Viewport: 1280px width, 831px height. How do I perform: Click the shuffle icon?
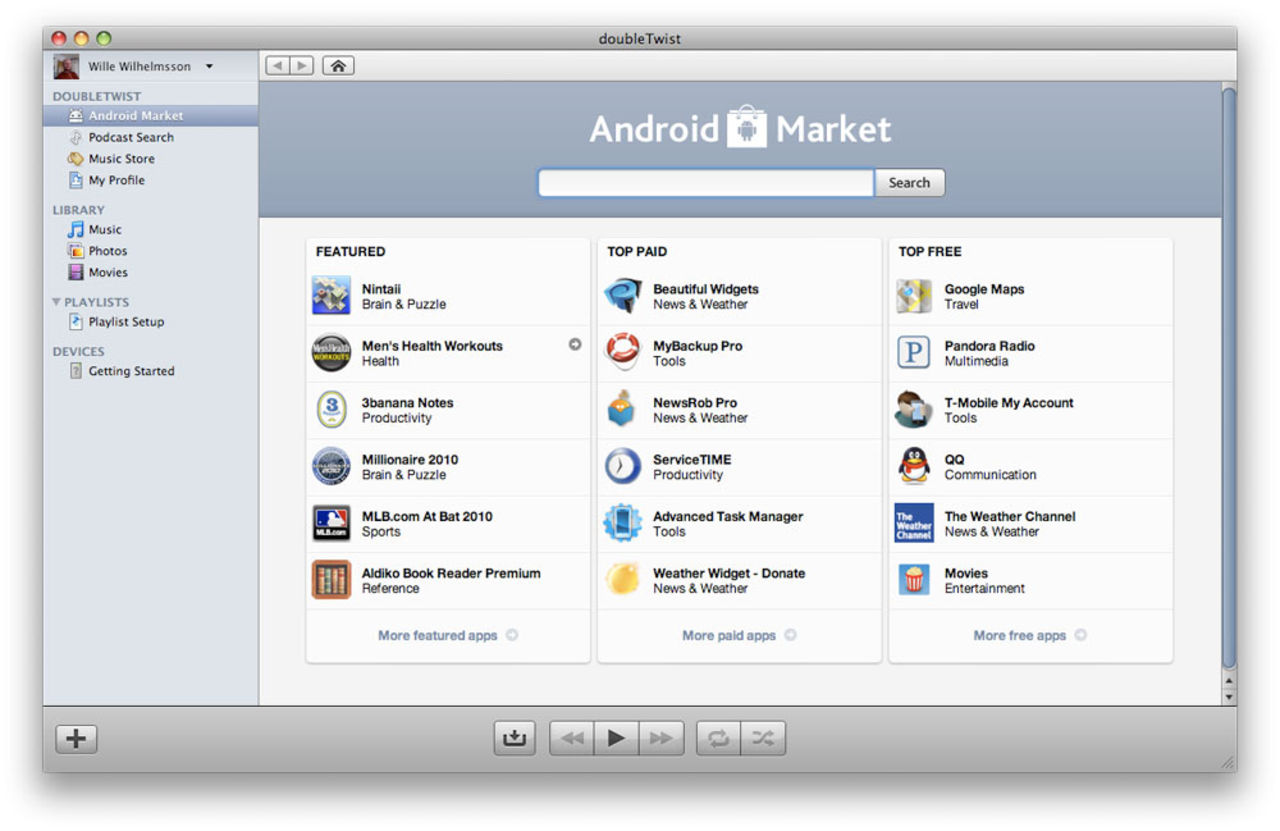click(763, 737)
